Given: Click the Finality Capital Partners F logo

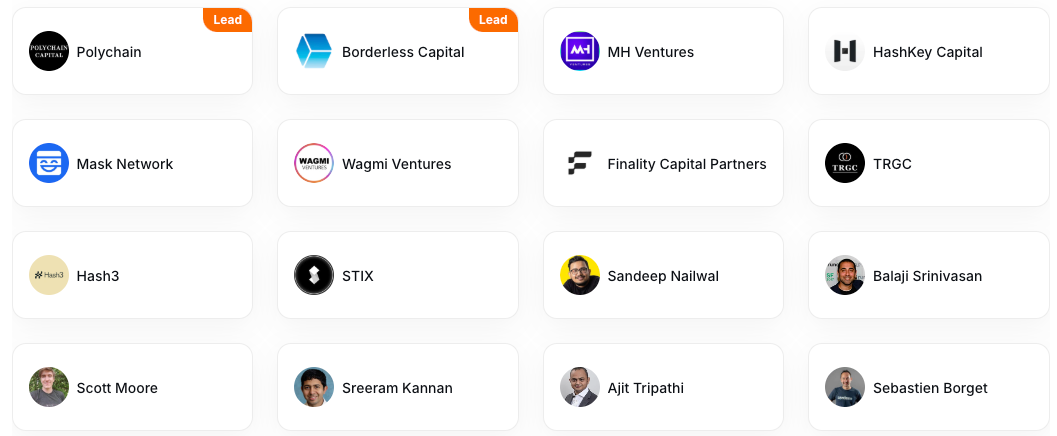Looking at the screenshot, I should [580, 163].
